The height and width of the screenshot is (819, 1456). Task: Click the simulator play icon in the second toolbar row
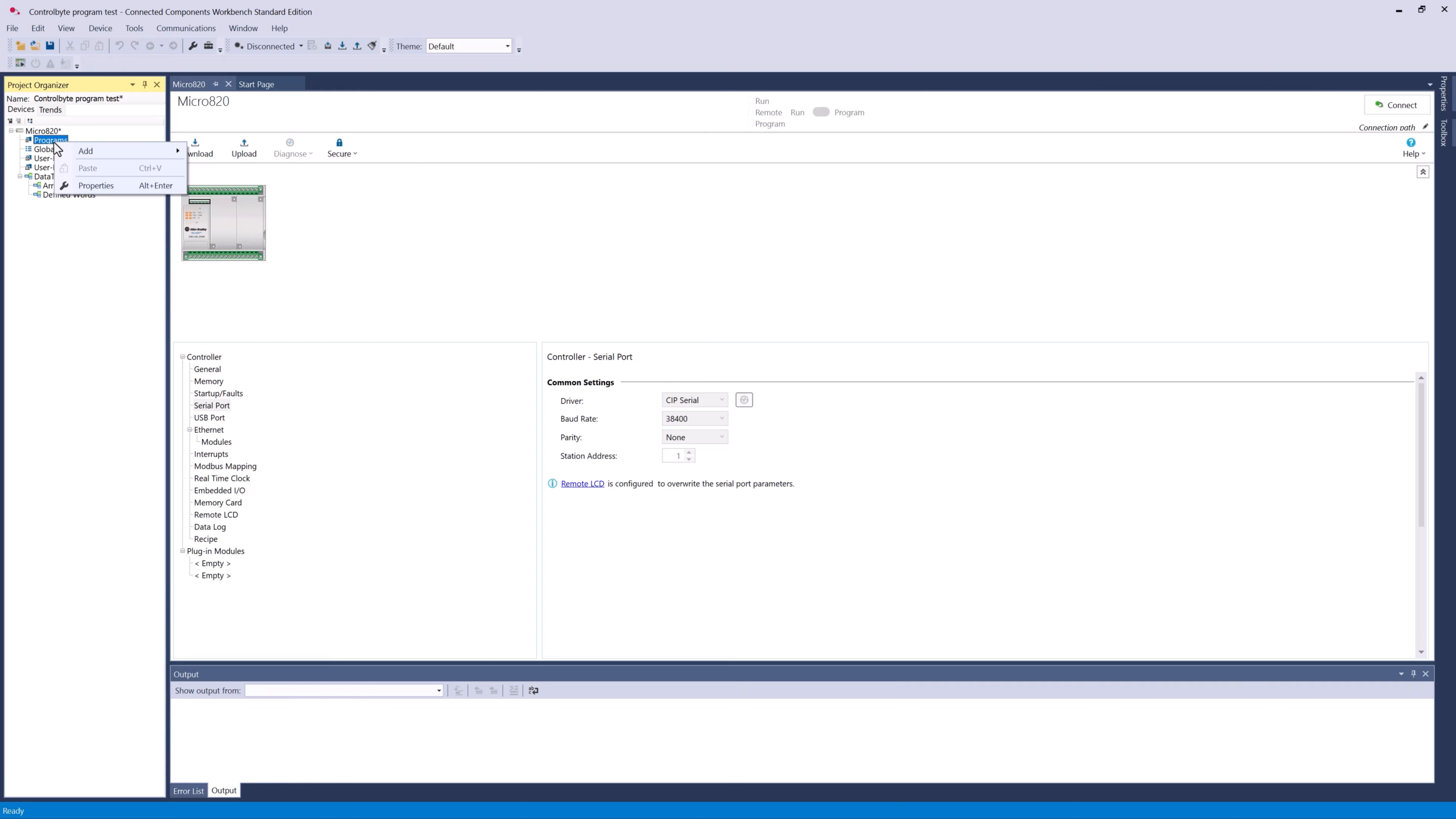coord(20,63)
